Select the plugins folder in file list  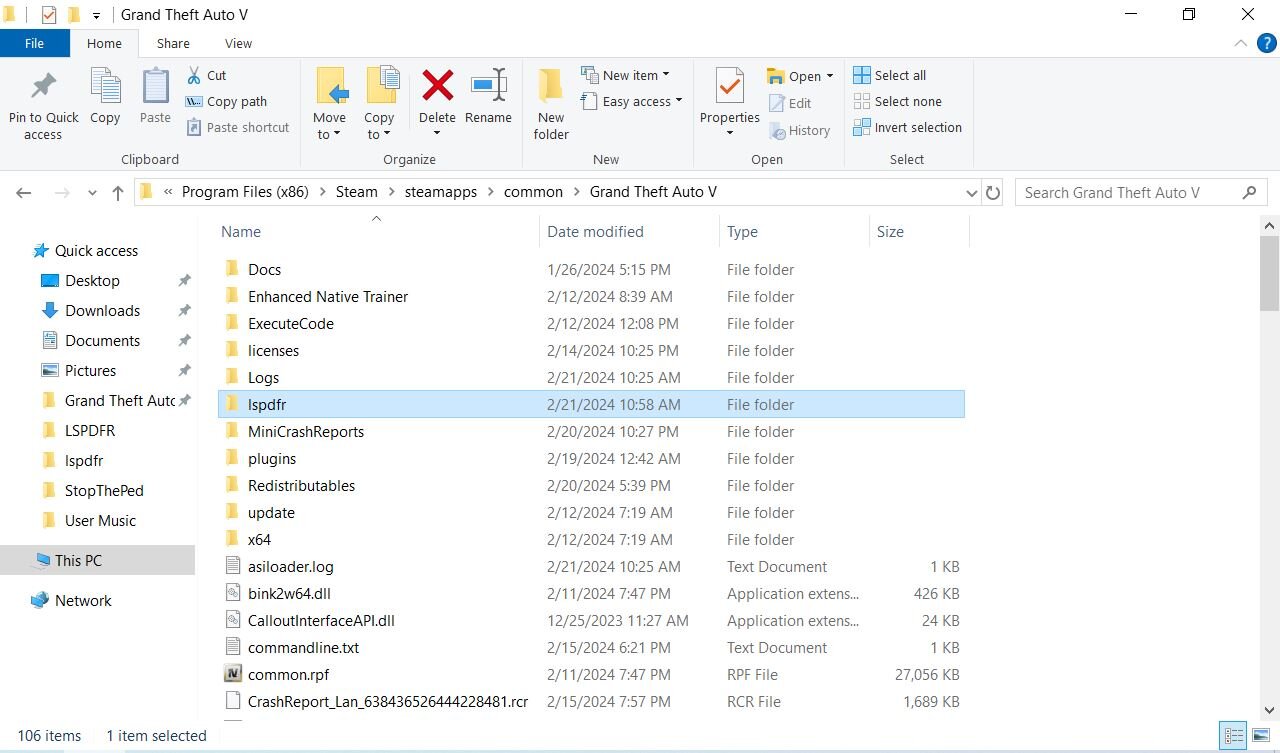pyautogui.click(x=272, y=459)
